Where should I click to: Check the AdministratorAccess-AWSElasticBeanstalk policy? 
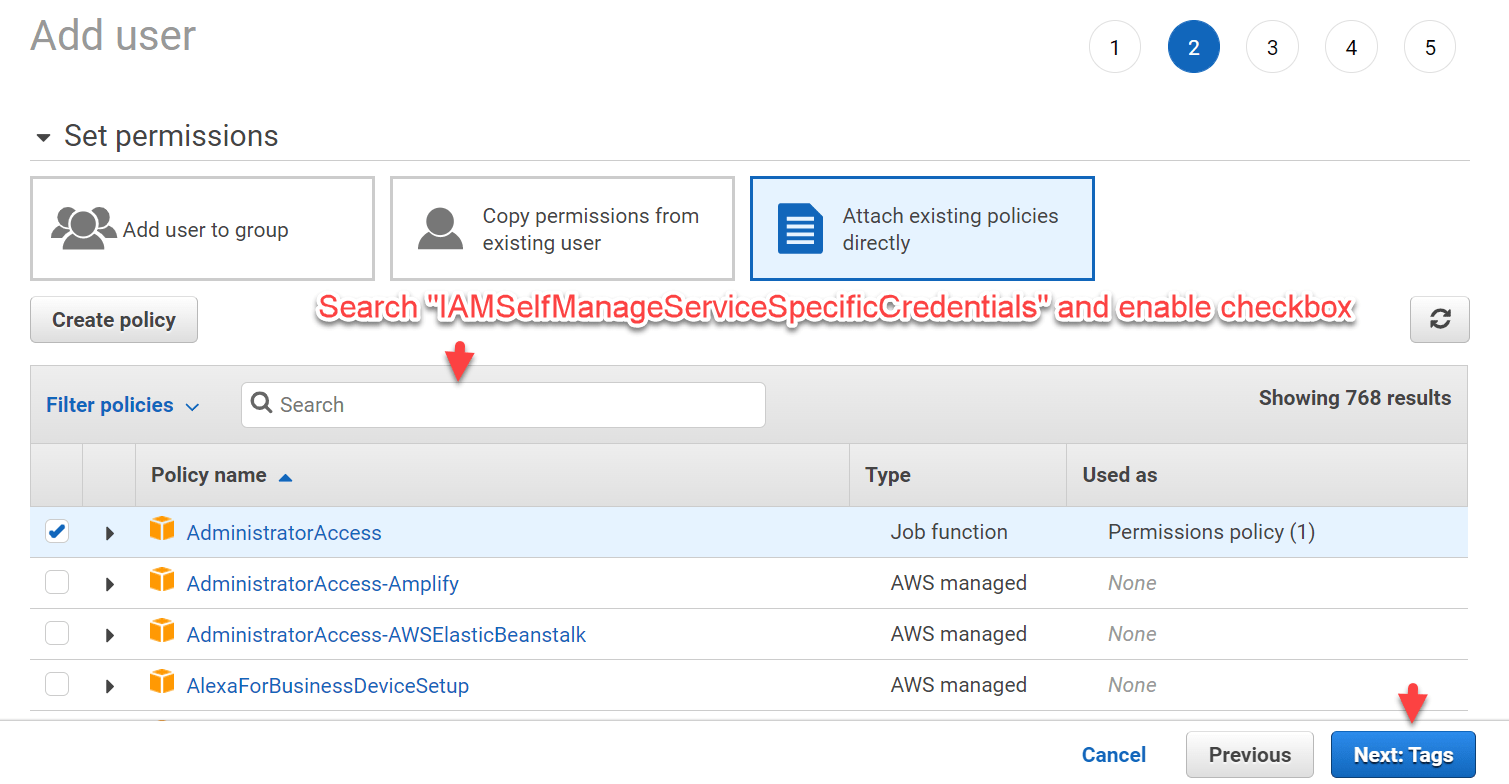[57, 633]
